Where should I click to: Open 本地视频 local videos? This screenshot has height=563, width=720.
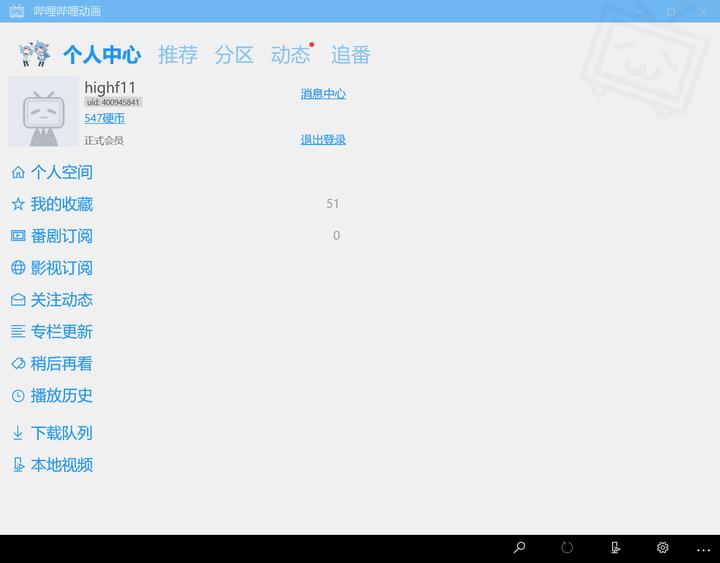[62, 465]
